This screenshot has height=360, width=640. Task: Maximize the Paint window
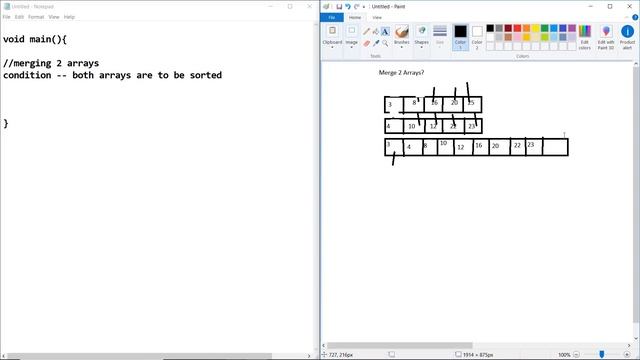(x=610, y=7)
